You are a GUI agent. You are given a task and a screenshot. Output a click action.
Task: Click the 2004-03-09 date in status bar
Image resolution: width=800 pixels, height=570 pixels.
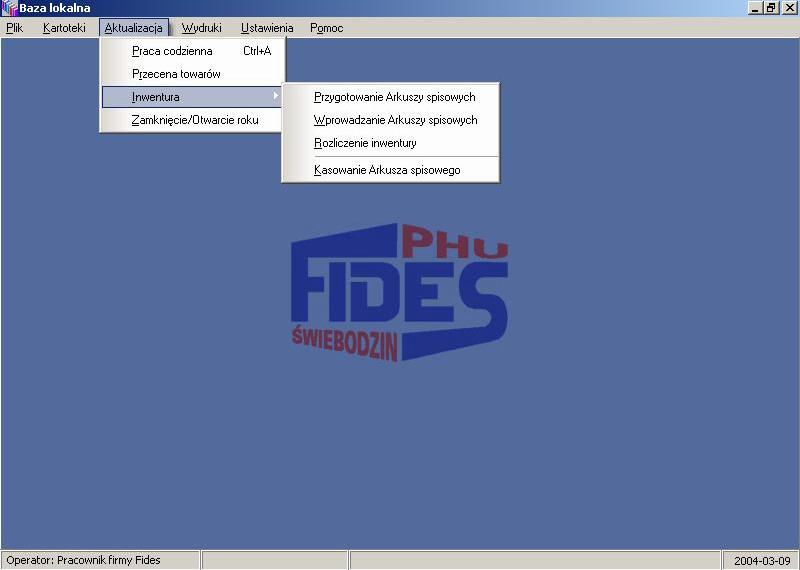click(x=761, y=560)
